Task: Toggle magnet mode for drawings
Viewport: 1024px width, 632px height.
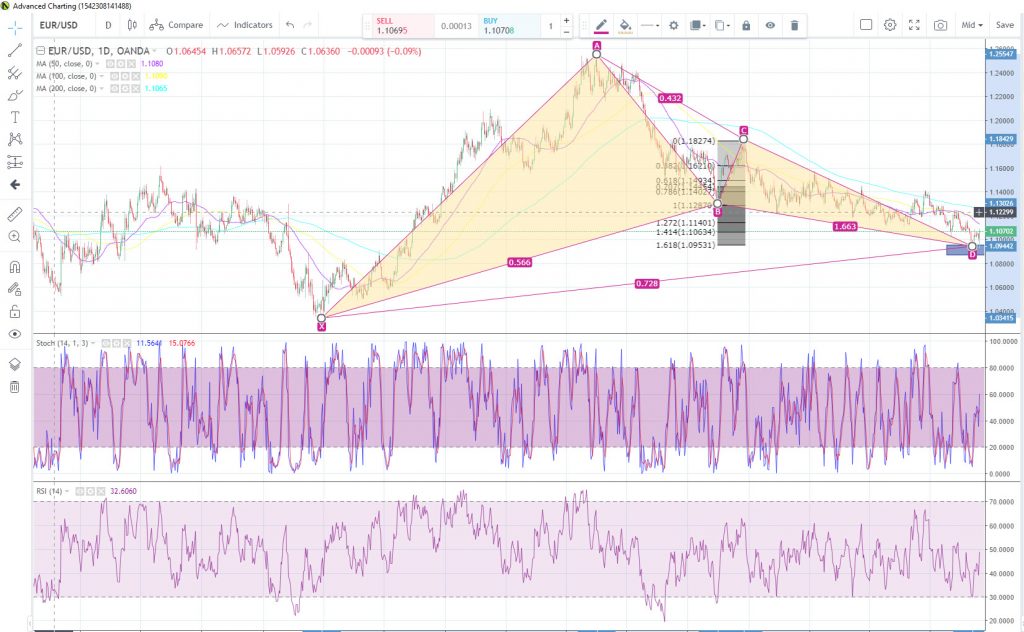Action: tap(15, 266)
